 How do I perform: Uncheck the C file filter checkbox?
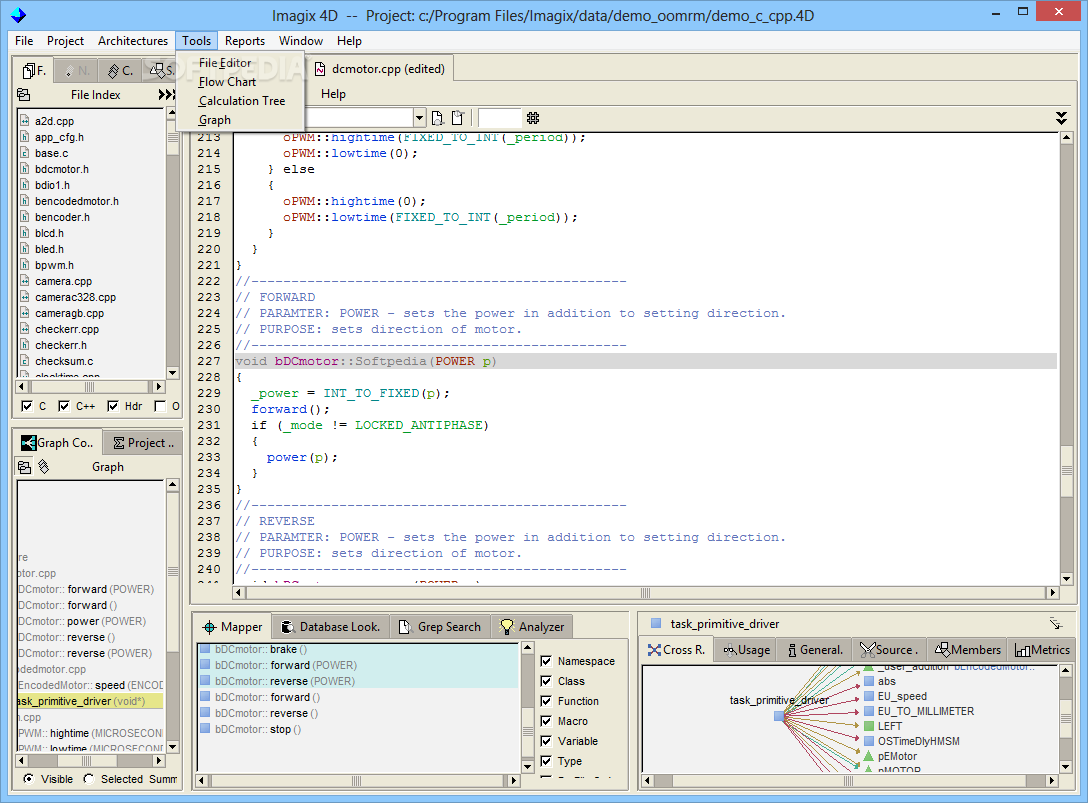click(27, 406)
